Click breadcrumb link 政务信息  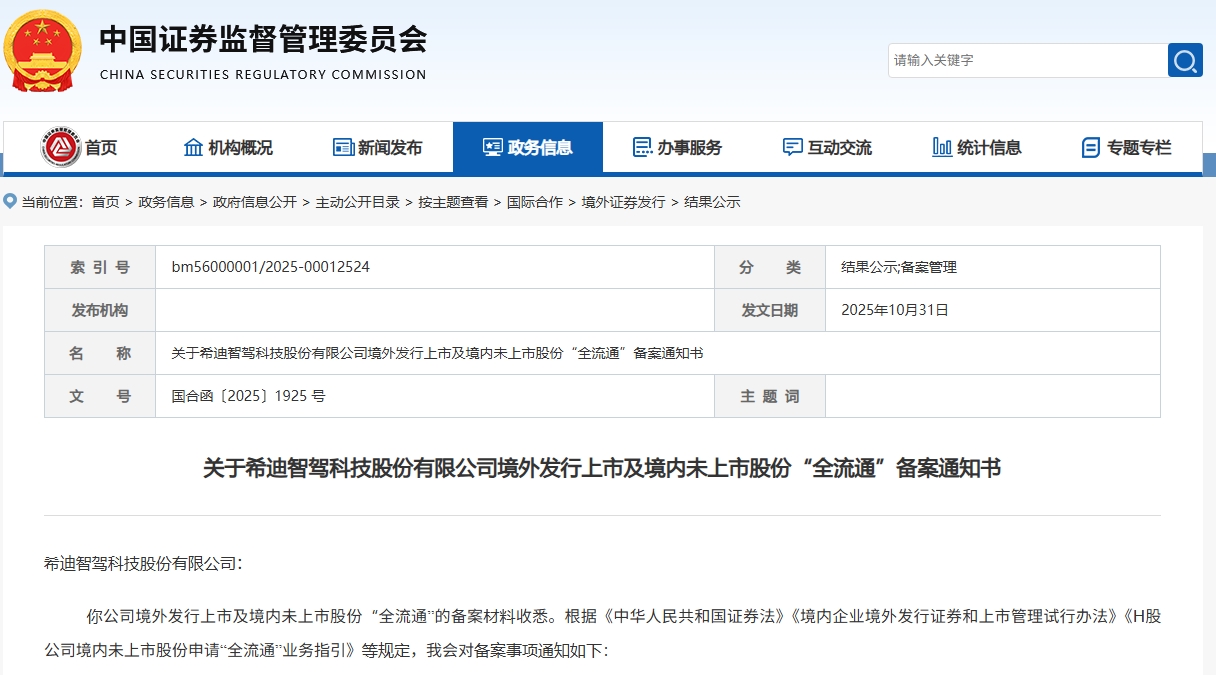[x=166, y=202]
